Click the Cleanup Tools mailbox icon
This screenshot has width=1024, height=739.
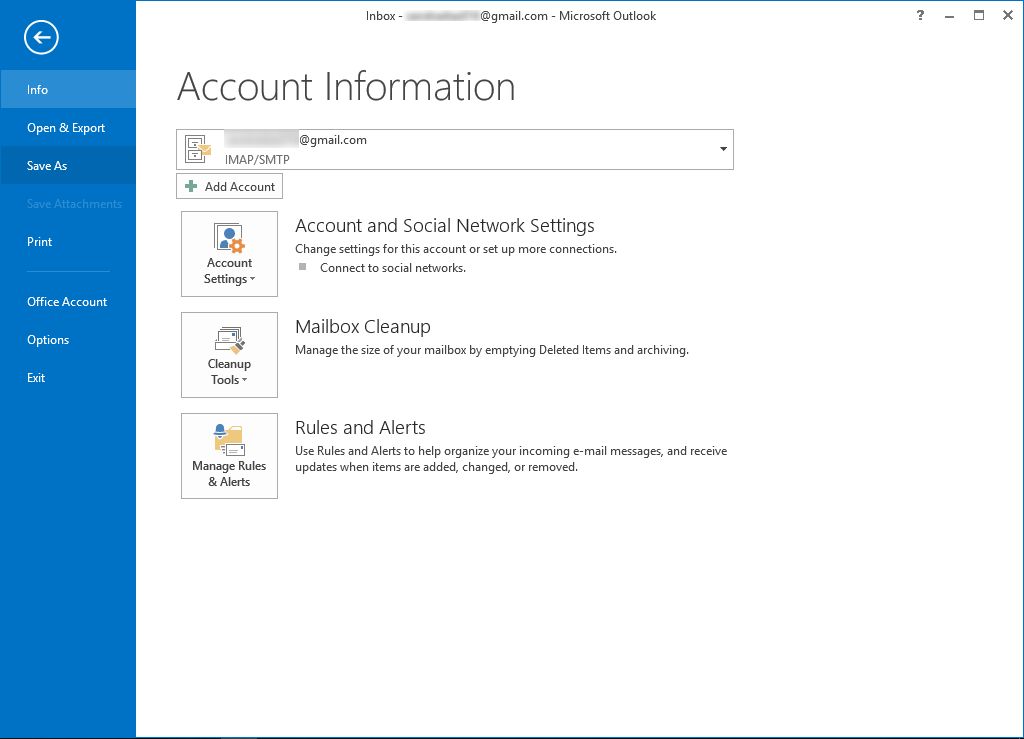tap(229, 341)
